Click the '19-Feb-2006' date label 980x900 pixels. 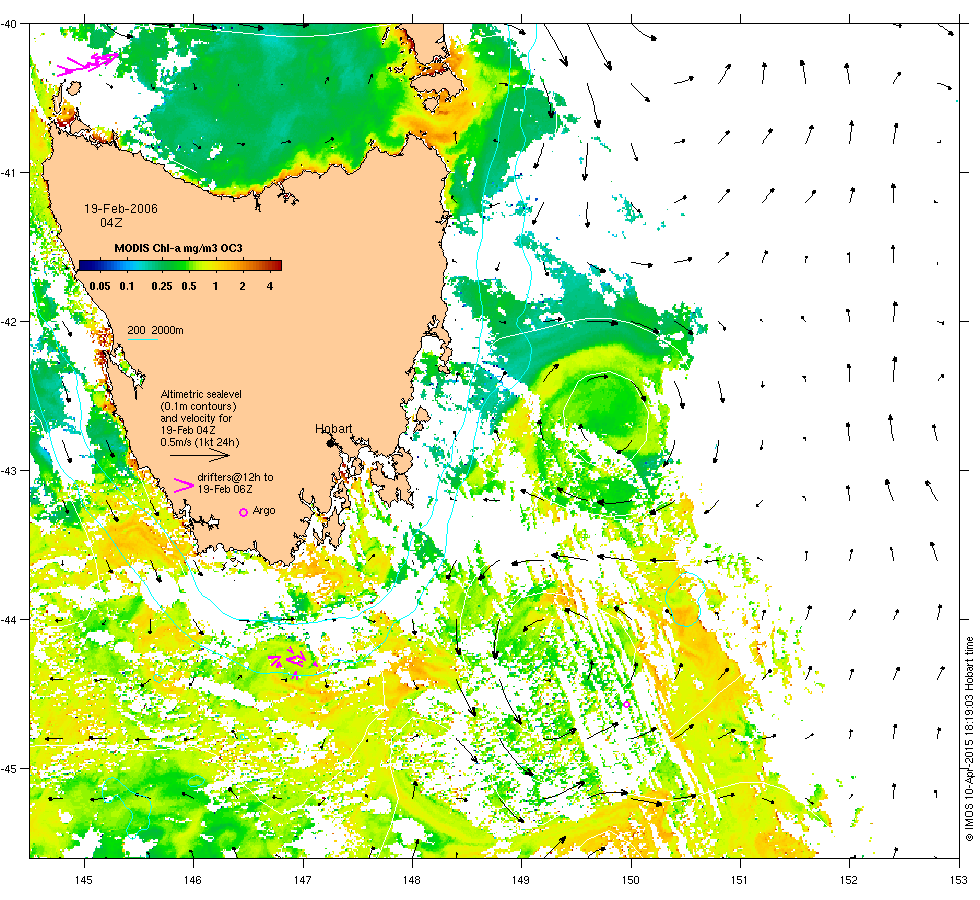point(121,209)
